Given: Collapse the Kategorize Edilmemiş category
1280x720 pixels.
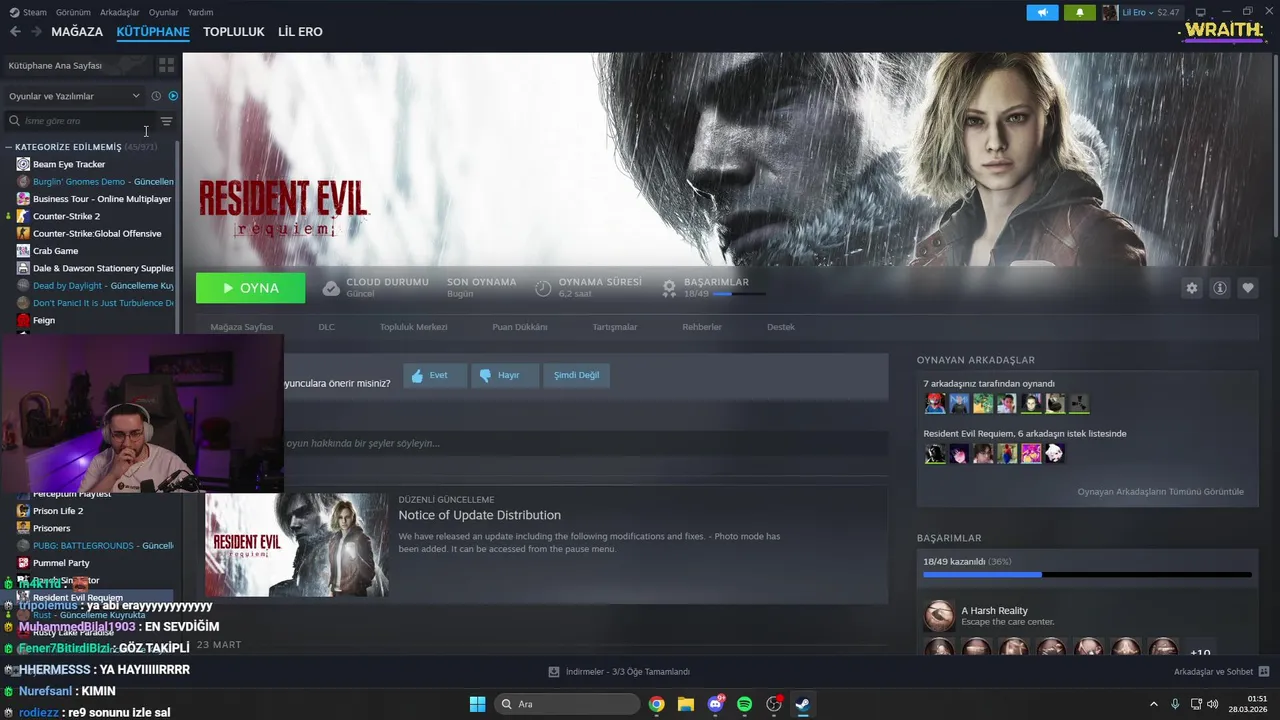Looking at the screenshot, I should coord(9,147).
